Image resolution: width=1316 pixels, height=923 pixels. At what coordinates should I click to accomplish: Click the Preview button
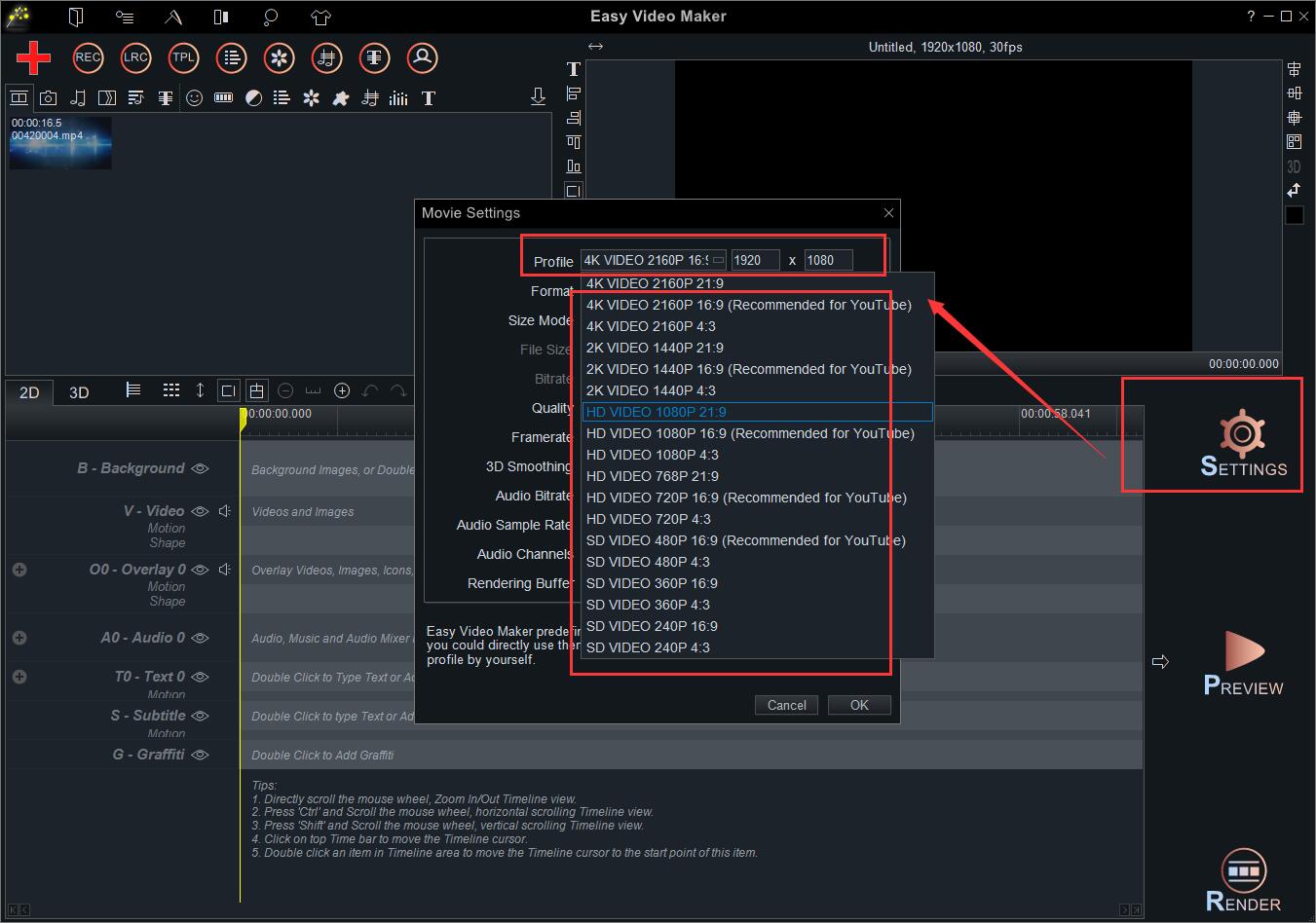1243,663
